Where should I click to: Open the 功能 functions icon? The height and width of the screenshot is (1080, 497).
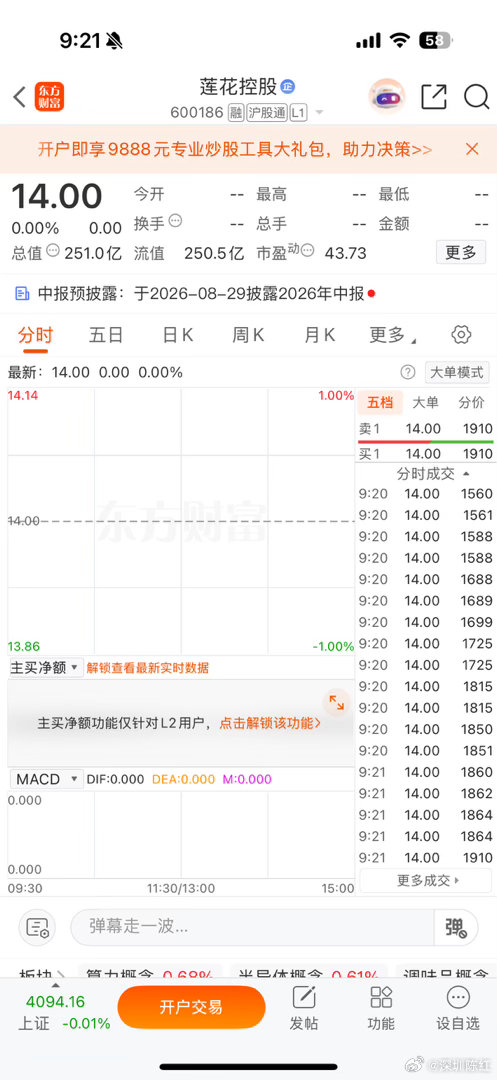(x=381, y=1008)
